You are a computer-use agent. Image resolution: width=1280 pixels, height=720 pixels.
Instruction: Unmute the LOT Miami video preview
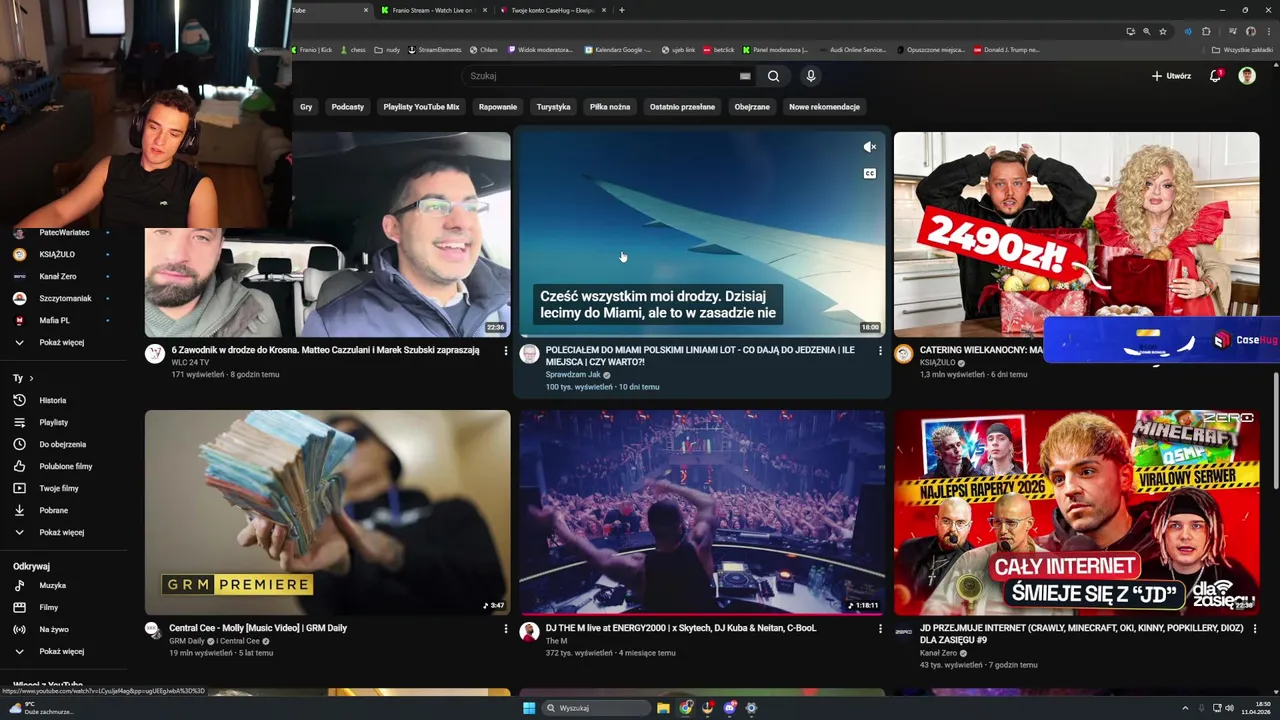click(x=870, y=147)
